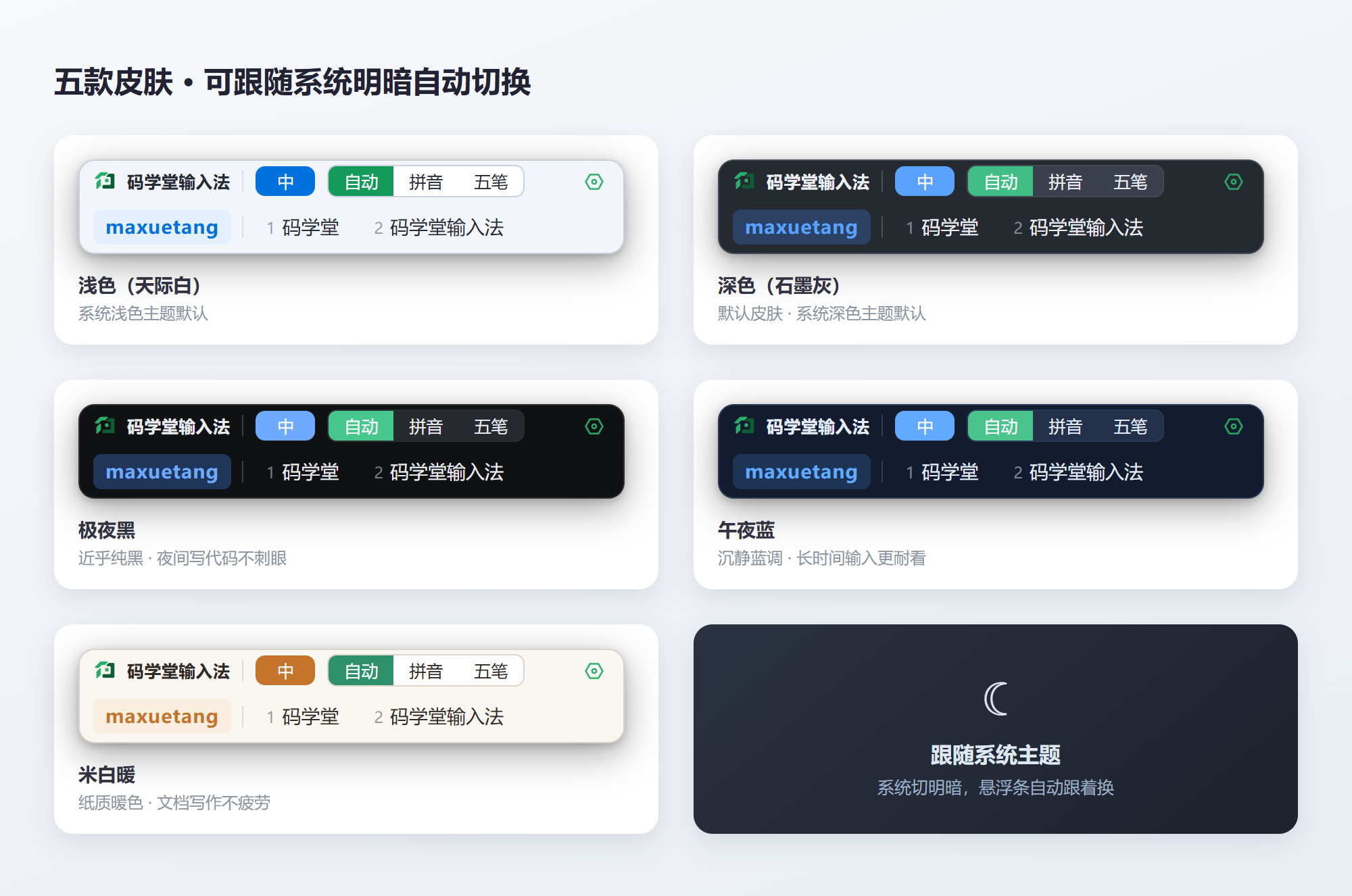1352x896 pixels.
Task: Click orange maxuetang input text in 米白暖 skin
Action: [162, 717]
